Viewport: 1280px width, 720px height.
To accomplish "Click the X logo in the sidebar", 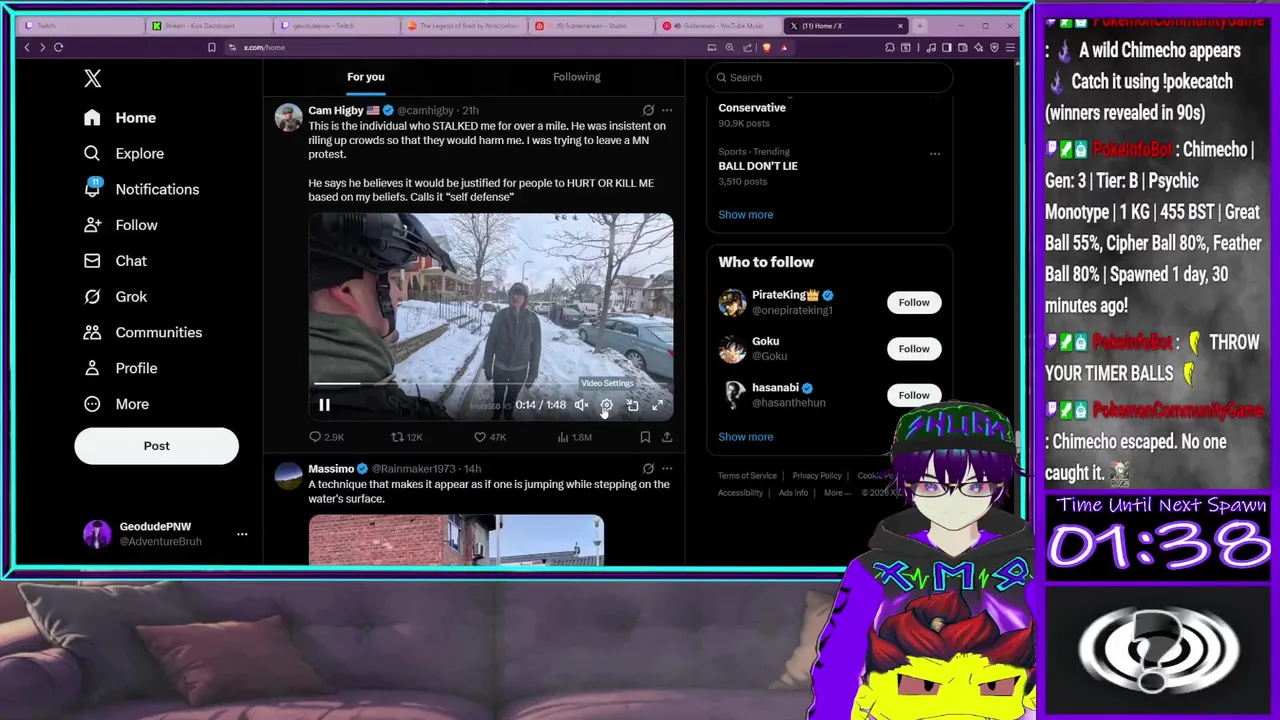I will point(93,78).
